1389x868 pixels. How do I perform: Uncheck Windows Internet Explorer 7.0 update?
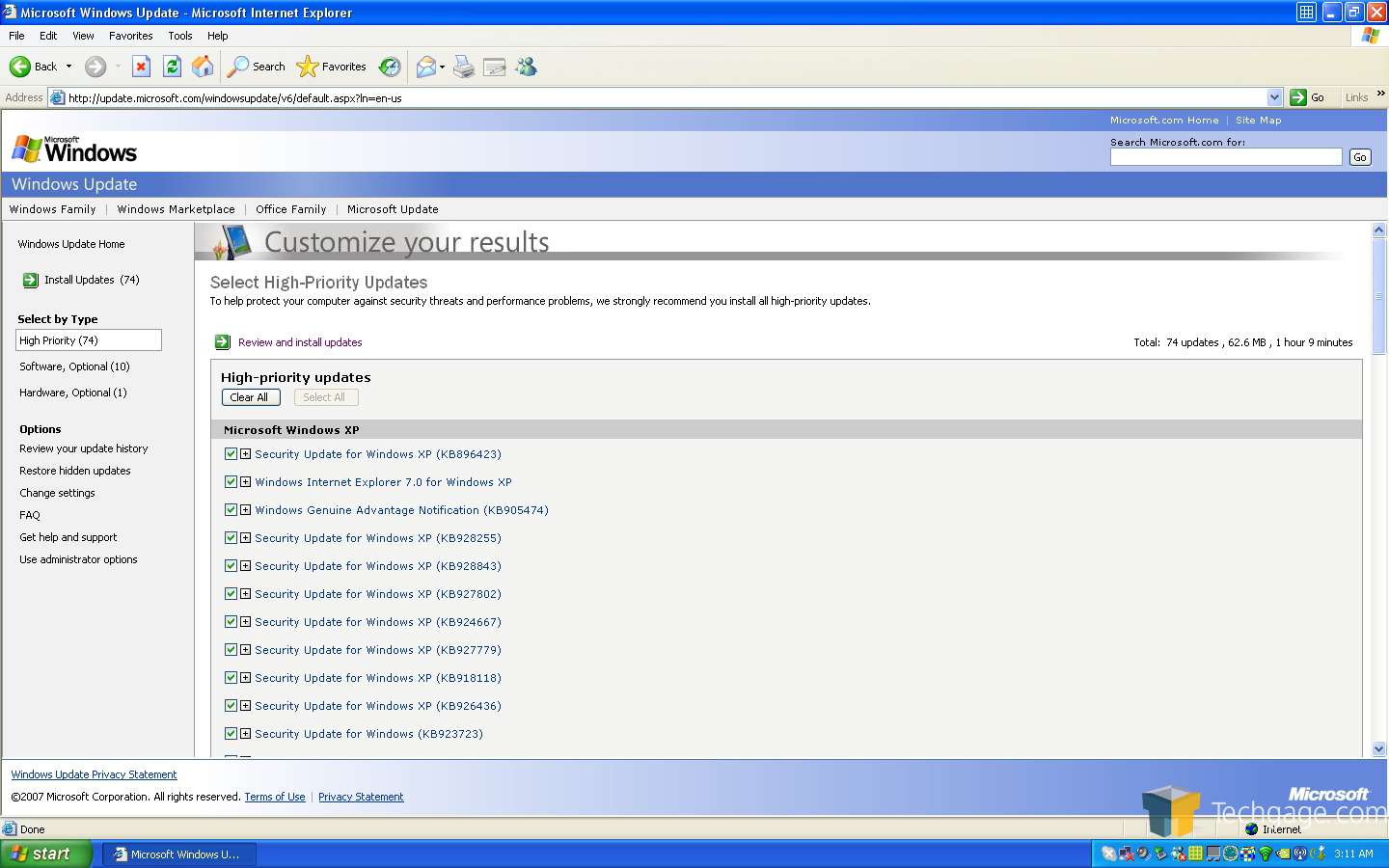pos(231,482)
